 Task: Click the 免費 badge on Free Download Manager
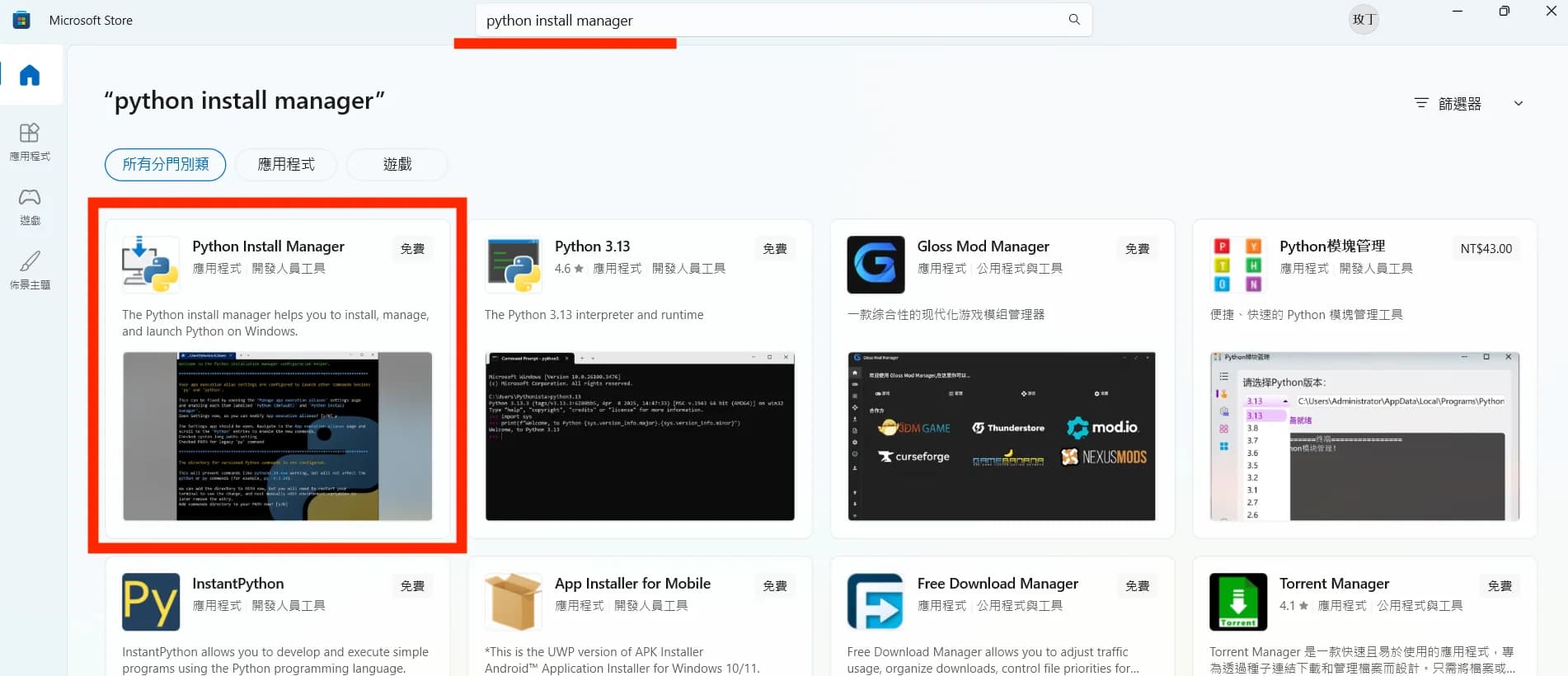(1138, 585)
